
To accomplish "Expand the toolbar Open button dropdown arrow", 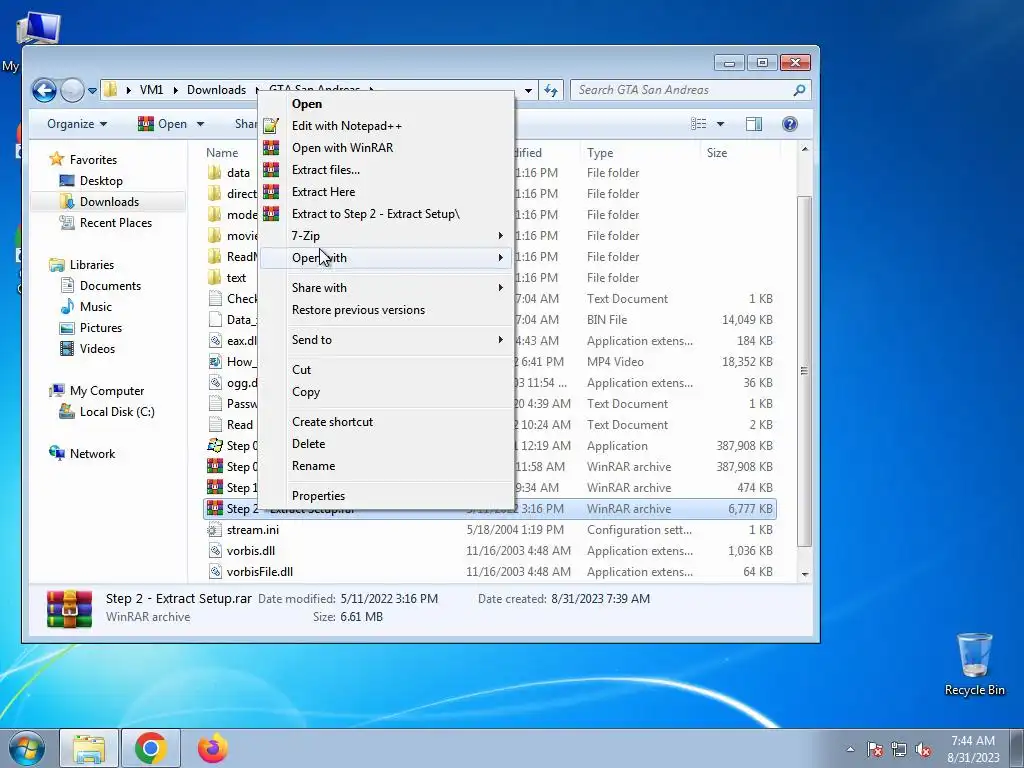I will pyautogui.click(x=200, y=124).
